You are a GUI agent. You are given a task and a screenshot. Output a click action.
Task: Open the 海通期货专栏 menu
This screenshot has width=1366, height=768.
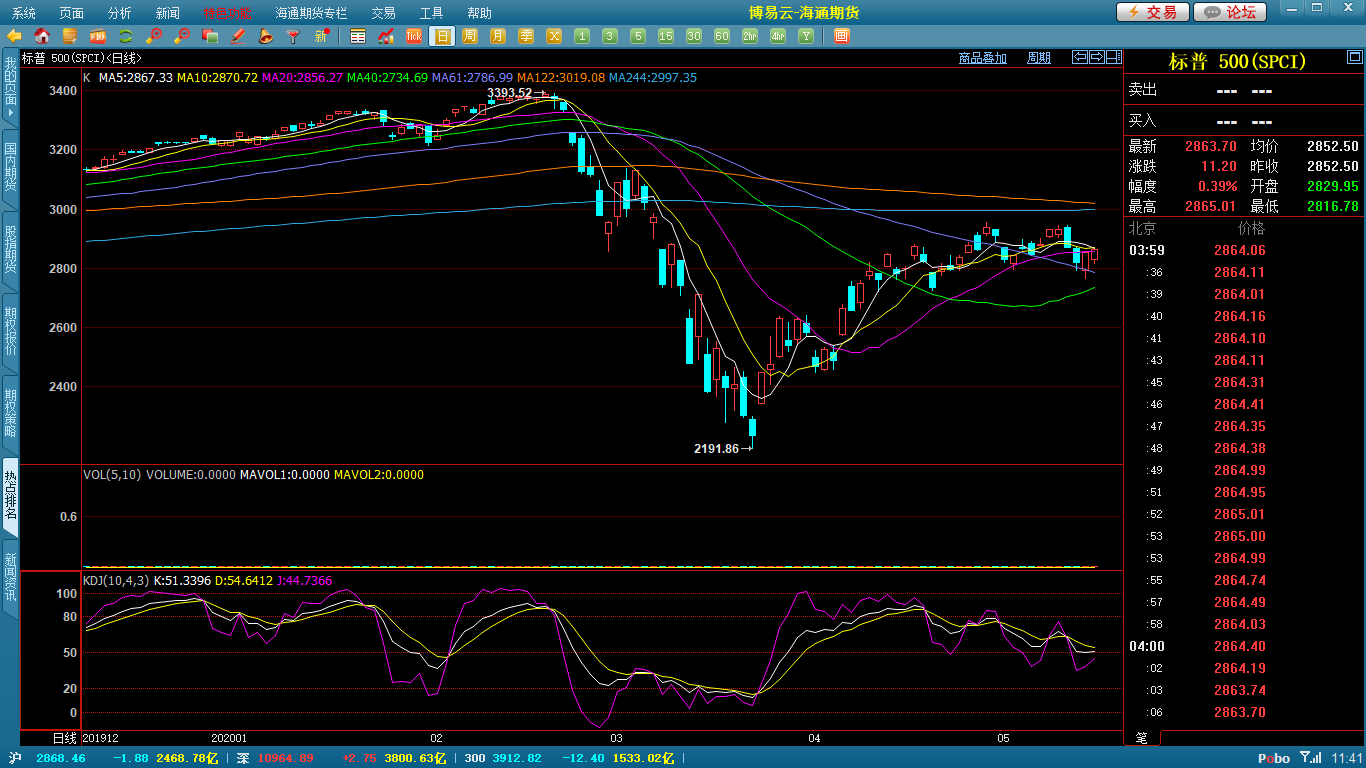point(311,13)
